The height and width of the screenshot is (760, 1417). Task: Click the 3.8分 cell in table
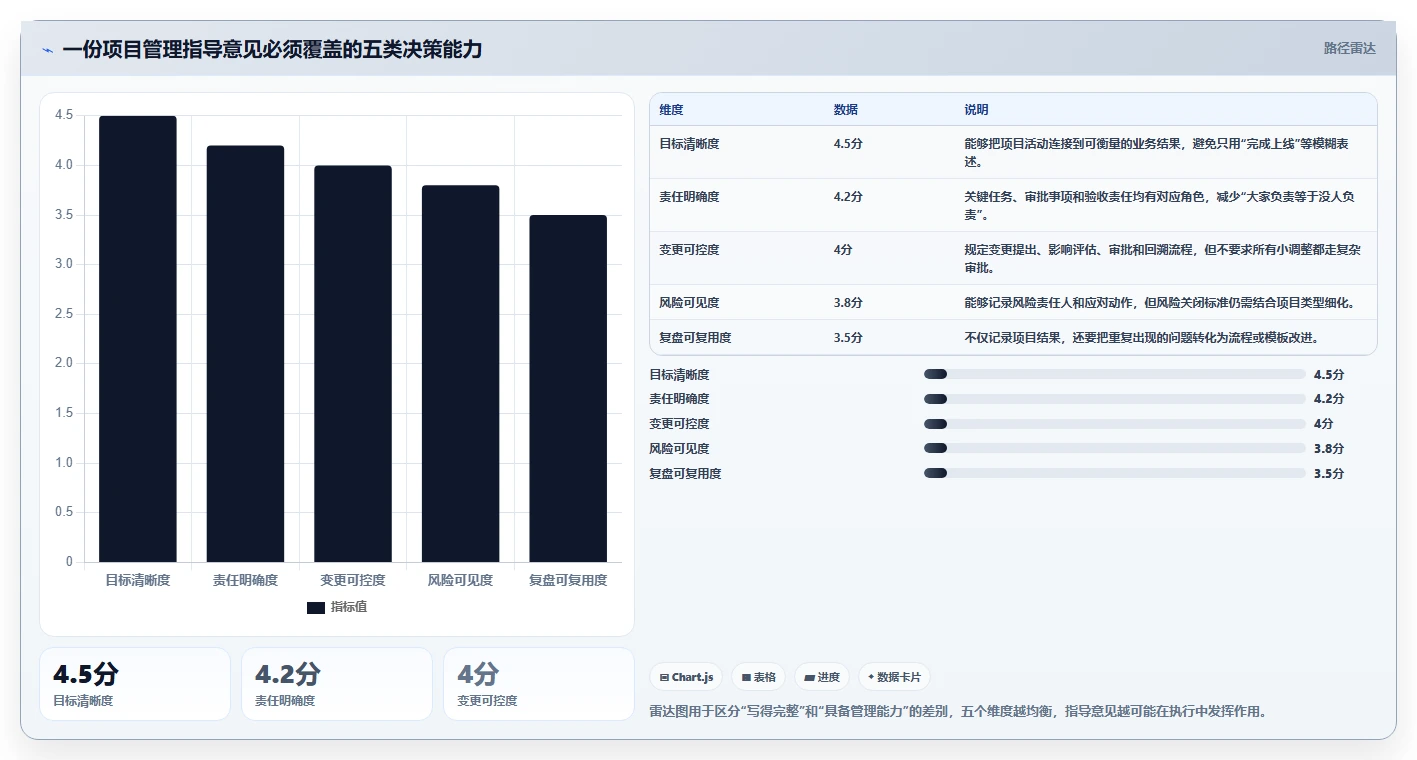pyautogui.click(x=848, y=303)
